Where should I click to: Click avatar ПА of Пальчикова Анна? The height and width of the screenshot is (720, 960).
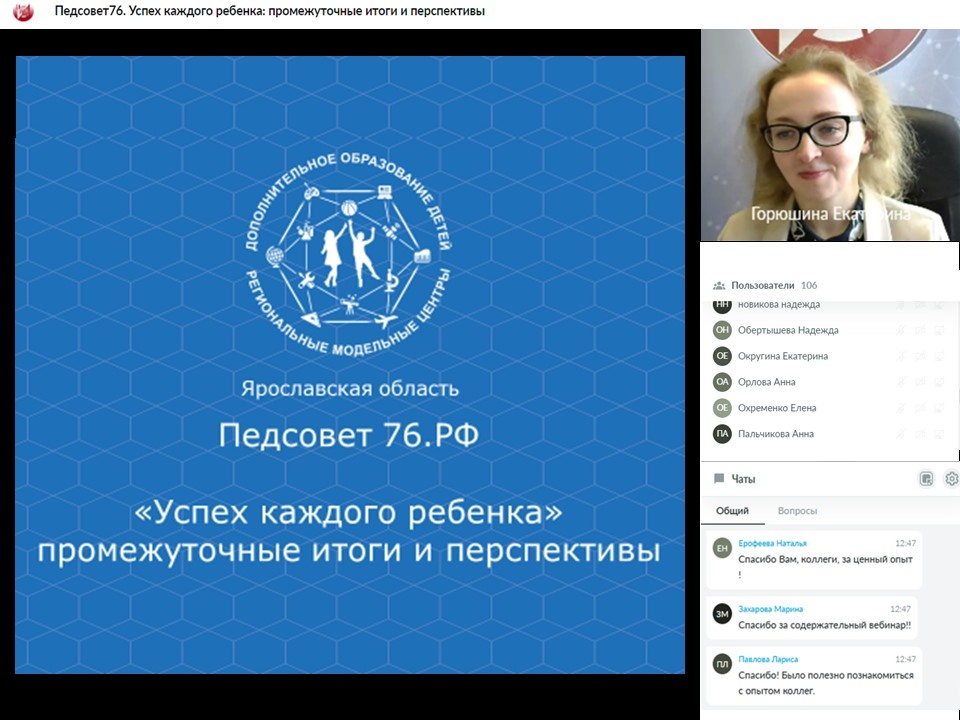(722, 433)
